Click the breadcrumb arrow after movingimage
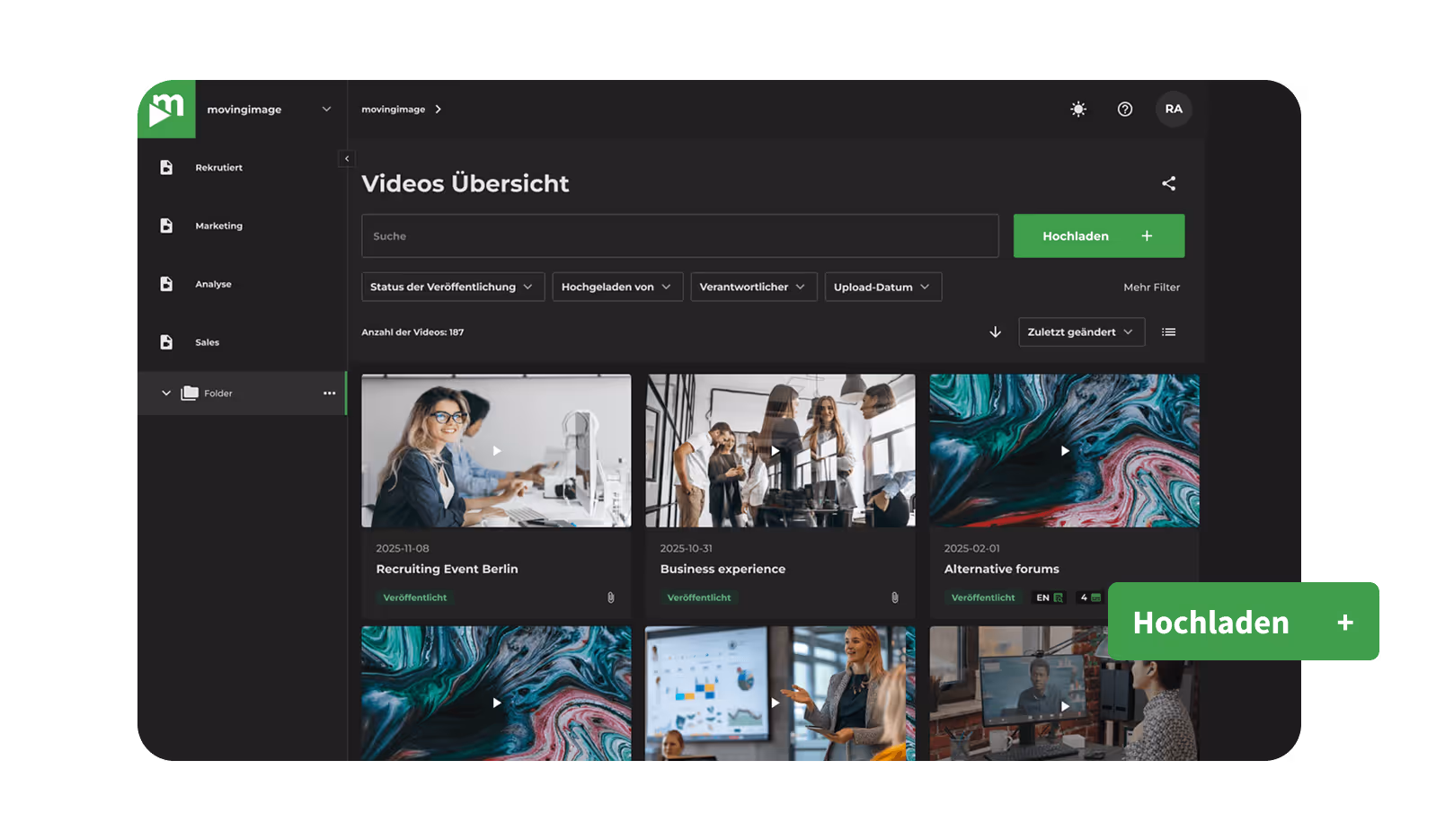The image size is (1436, 840). click(439, 109)
